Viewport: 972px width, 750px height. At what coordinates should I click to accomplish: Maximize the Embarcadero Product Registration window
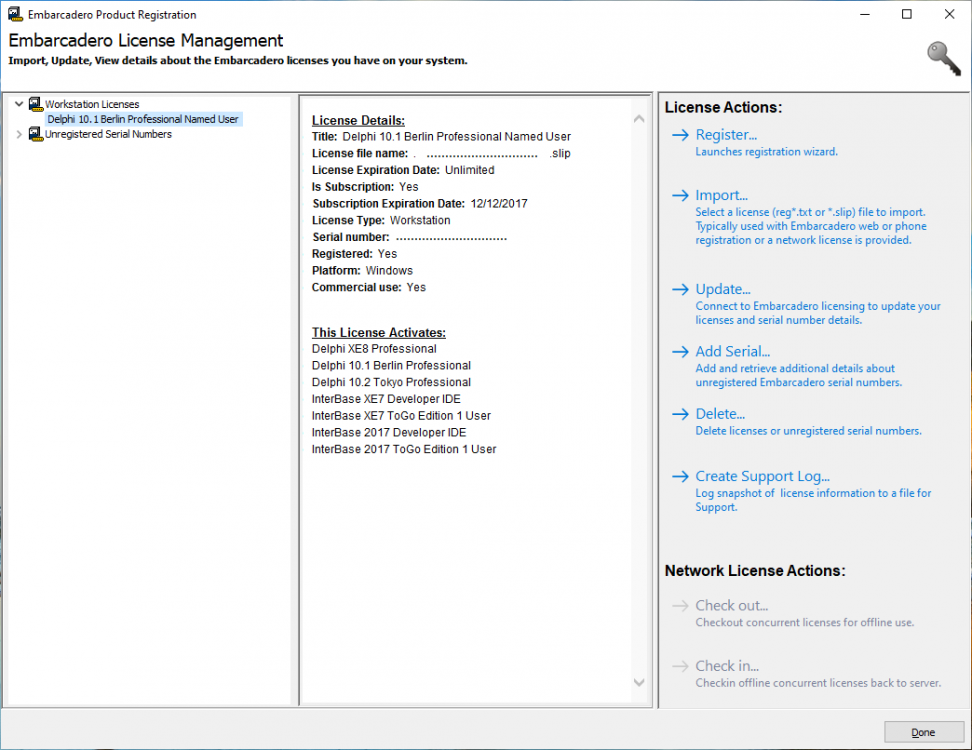(907, 14)
